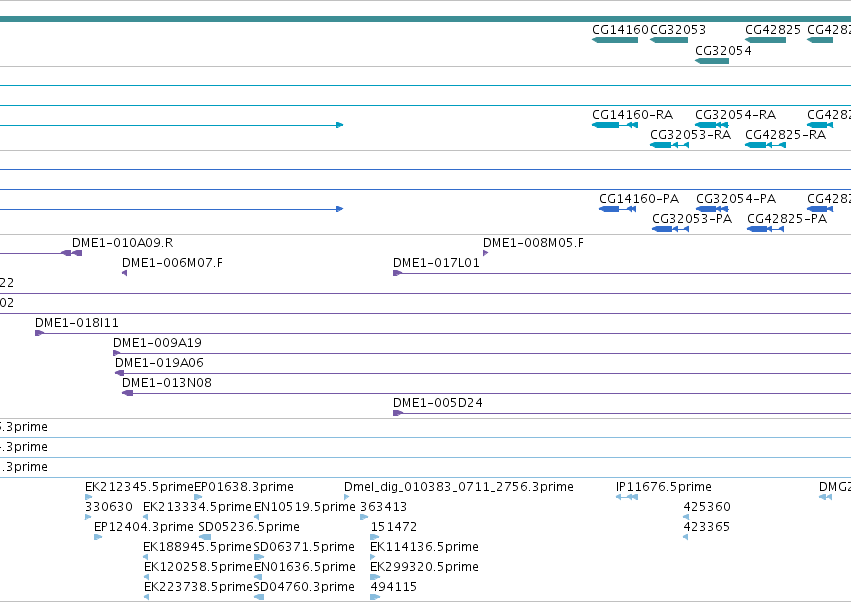Click SD06371.5prime EST glyph

tap(259, 557)
